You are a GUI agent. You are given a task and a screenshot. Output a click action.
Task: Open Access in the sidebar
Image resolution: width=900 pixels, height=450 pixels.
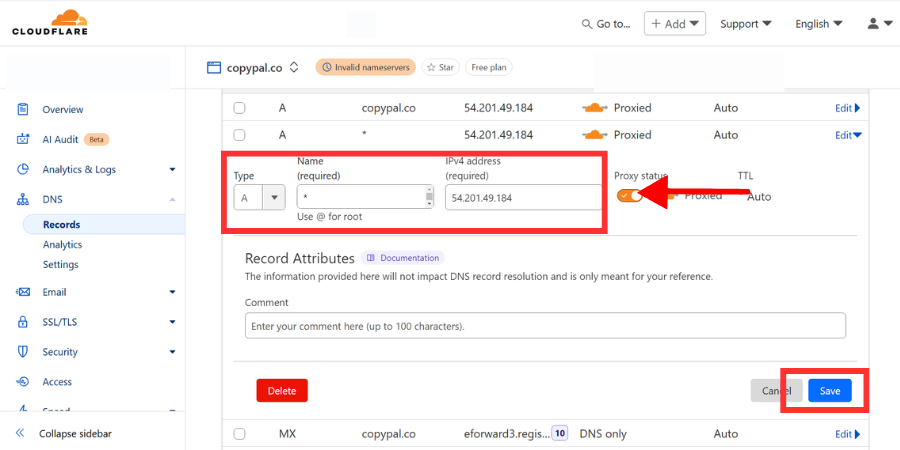click(x=57, y=382)
